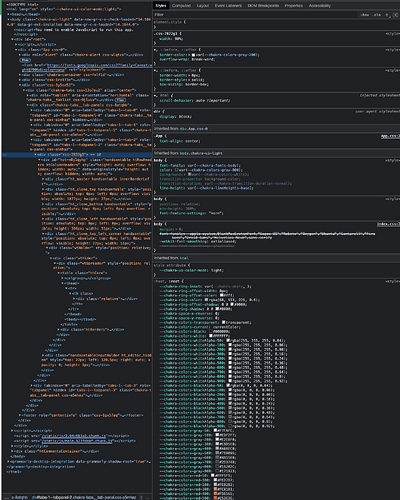Add a new style rule with the plus icon
Screen dimensions: 400x500
[387, 15]
